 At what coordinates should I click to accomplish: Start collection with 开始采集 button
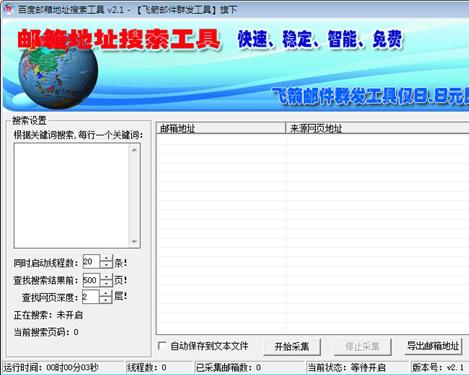point(292,347)
